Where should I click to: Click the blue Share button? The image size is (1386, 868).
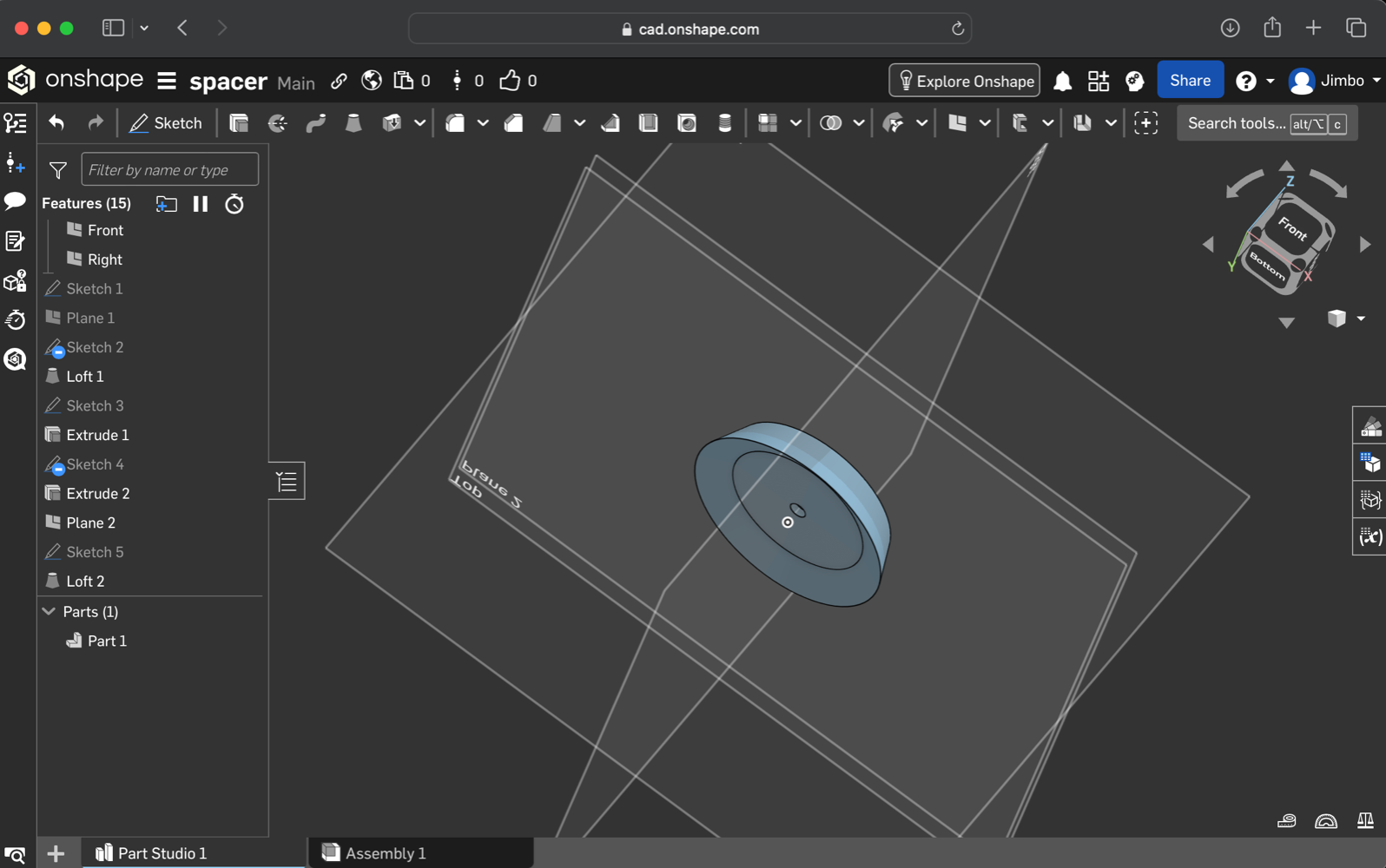[x=1190, y=81]
